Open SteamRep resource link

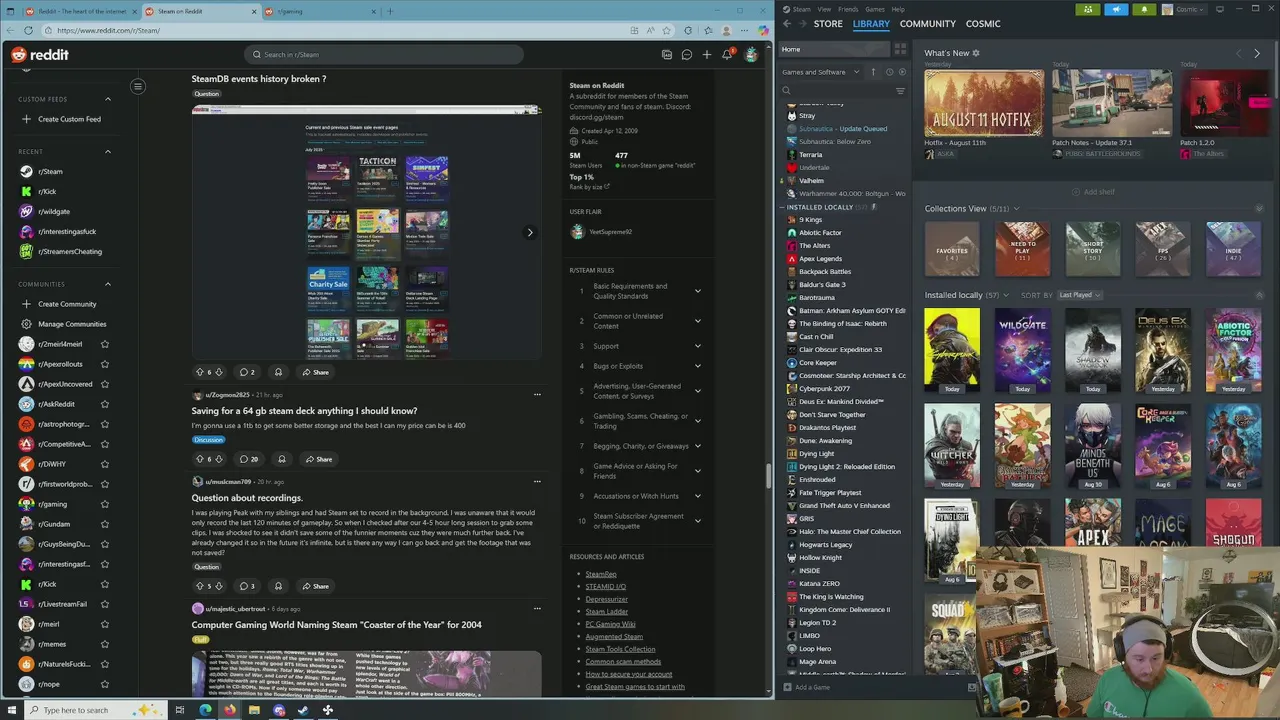pos(601,574)
